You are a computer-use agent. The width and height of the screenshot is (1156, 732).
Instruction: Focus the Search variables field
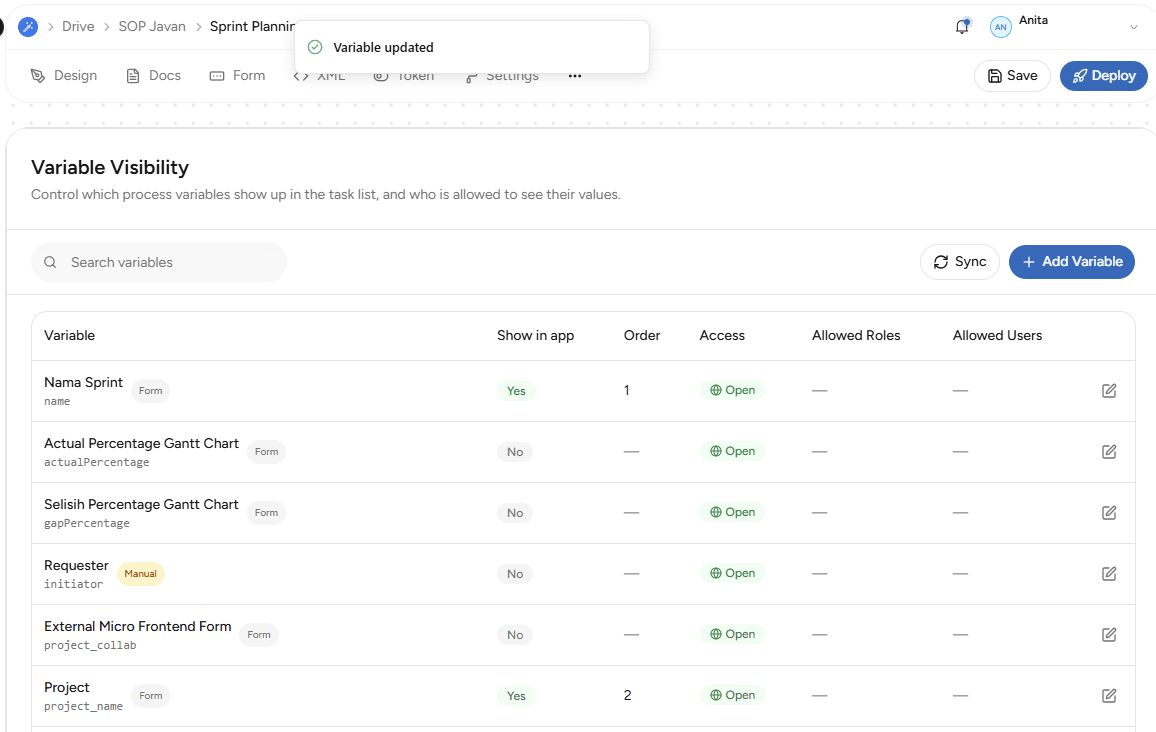[x=159, y=262]
